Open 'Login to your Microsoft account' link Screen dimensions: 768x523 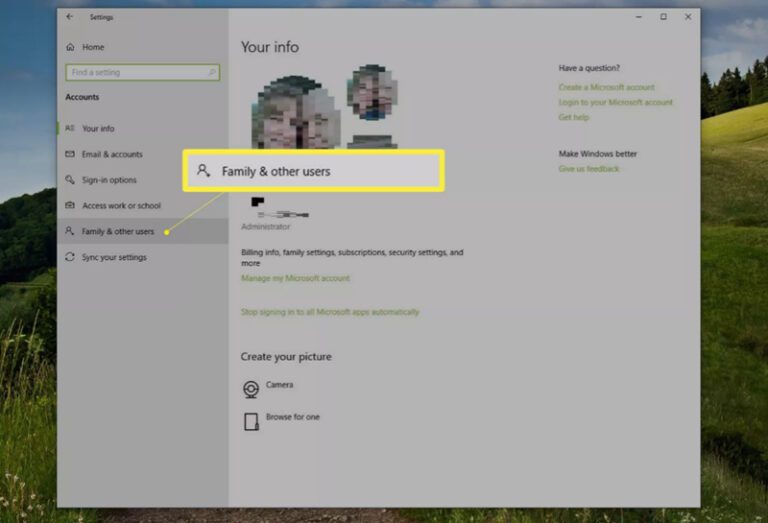(x=616, y=102)
